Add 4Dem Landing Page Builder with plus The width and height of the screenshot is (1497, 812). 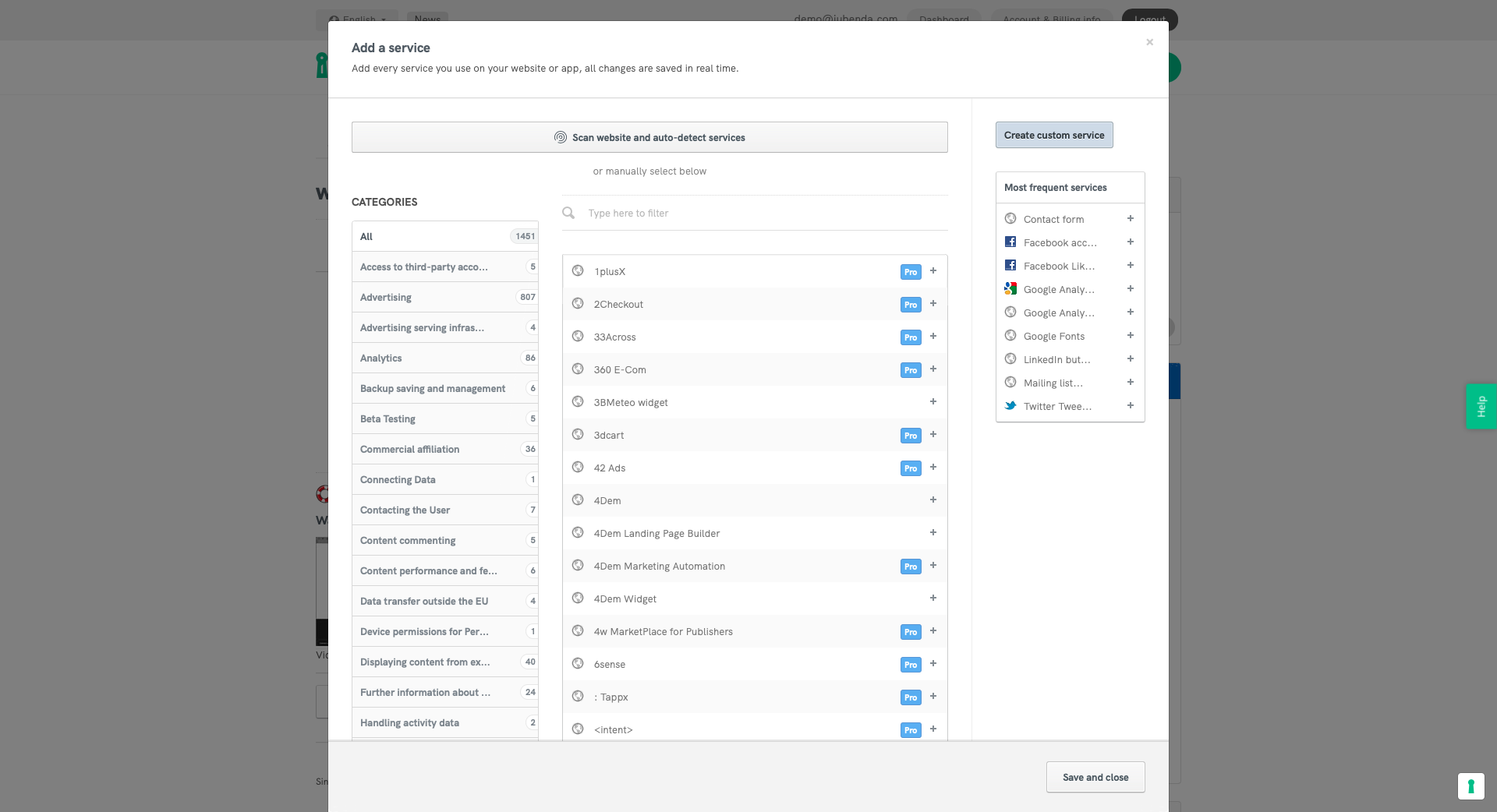point(933,532)
